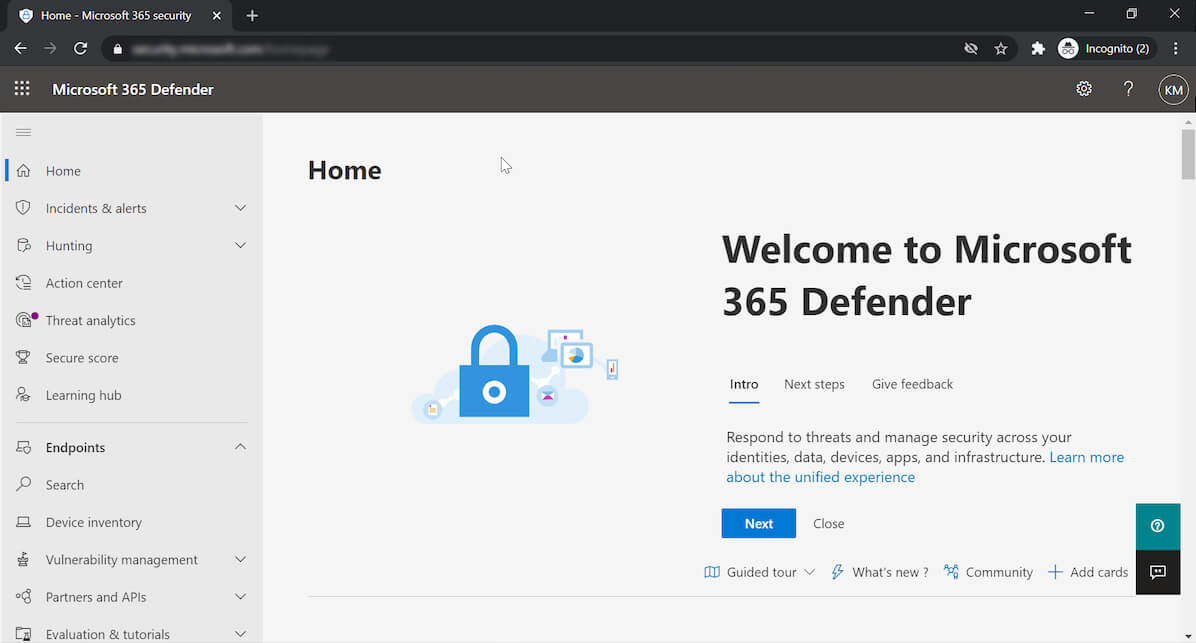Click the Add cards label

click(x=1098, y=572)
